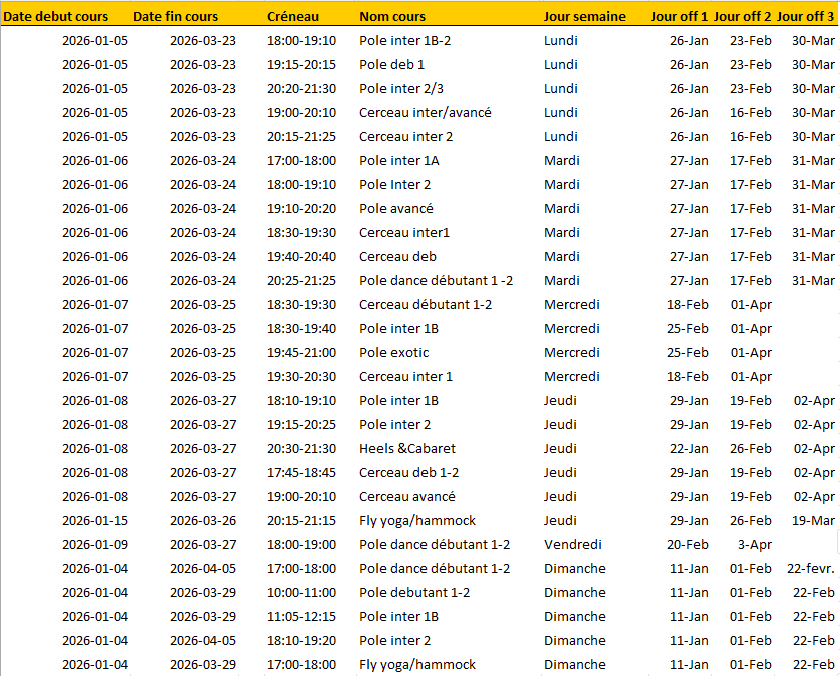Select the 'Date fin cours' header cell

[175, 16]
